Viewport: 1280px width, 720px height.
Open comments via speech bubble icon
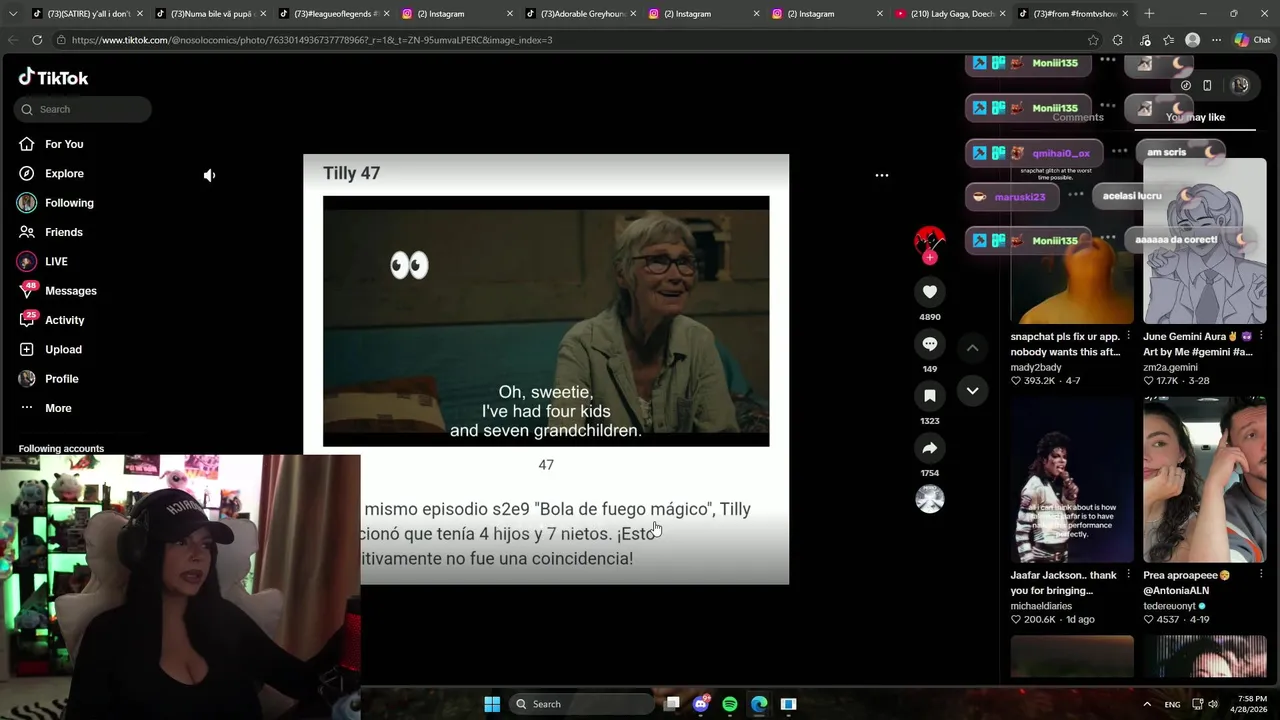point(930,344)
